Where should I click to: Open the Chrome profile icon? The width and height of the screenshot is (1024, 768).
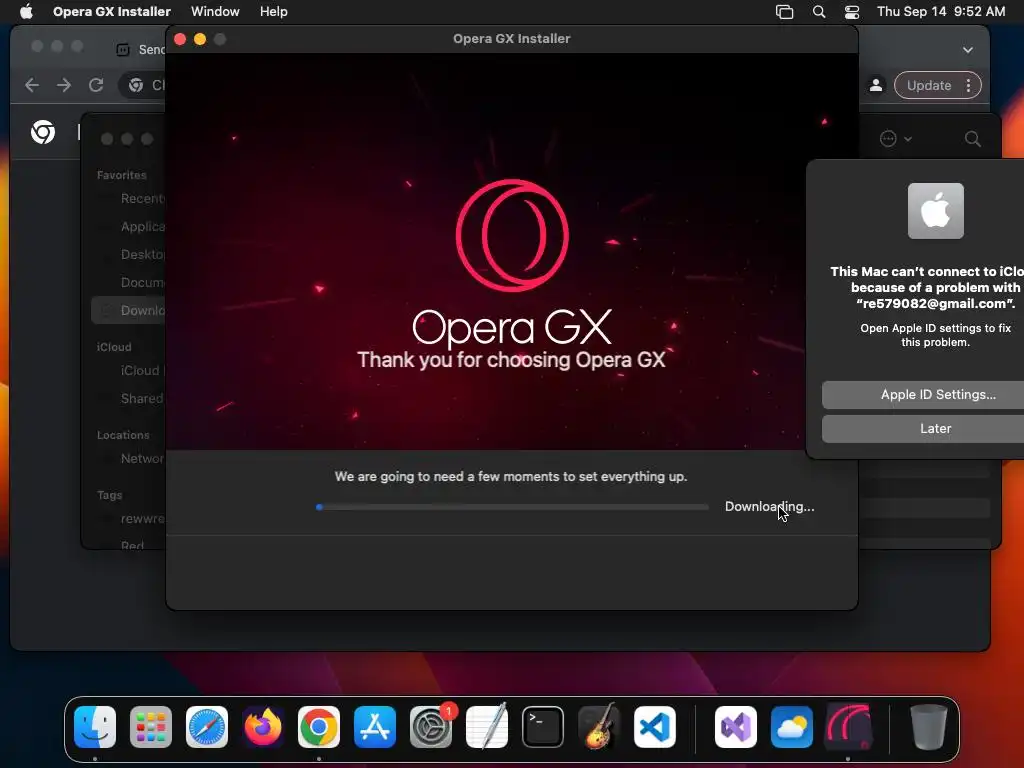(876, 86)
